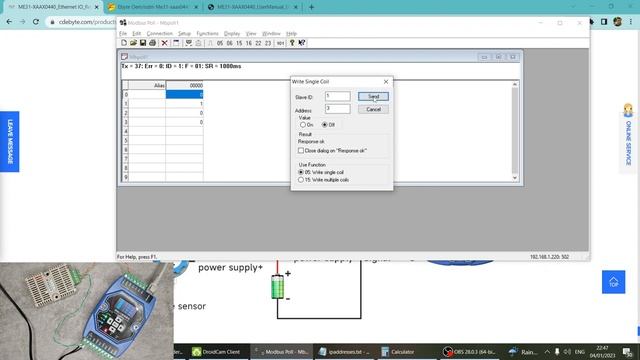Click the browser back arrow

tap(9, 22)
